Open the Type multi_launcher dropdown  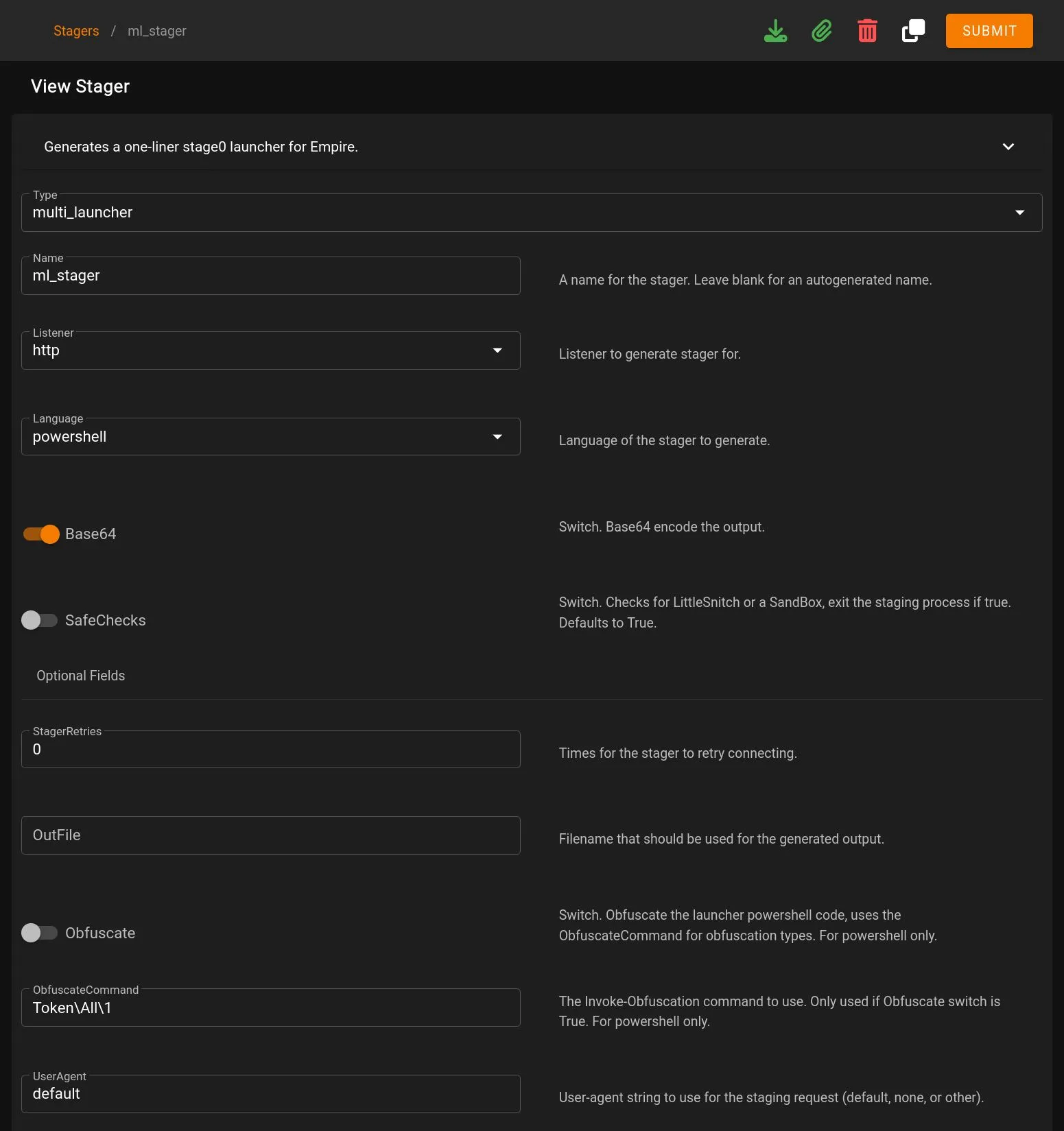click(x=532, y=213)
